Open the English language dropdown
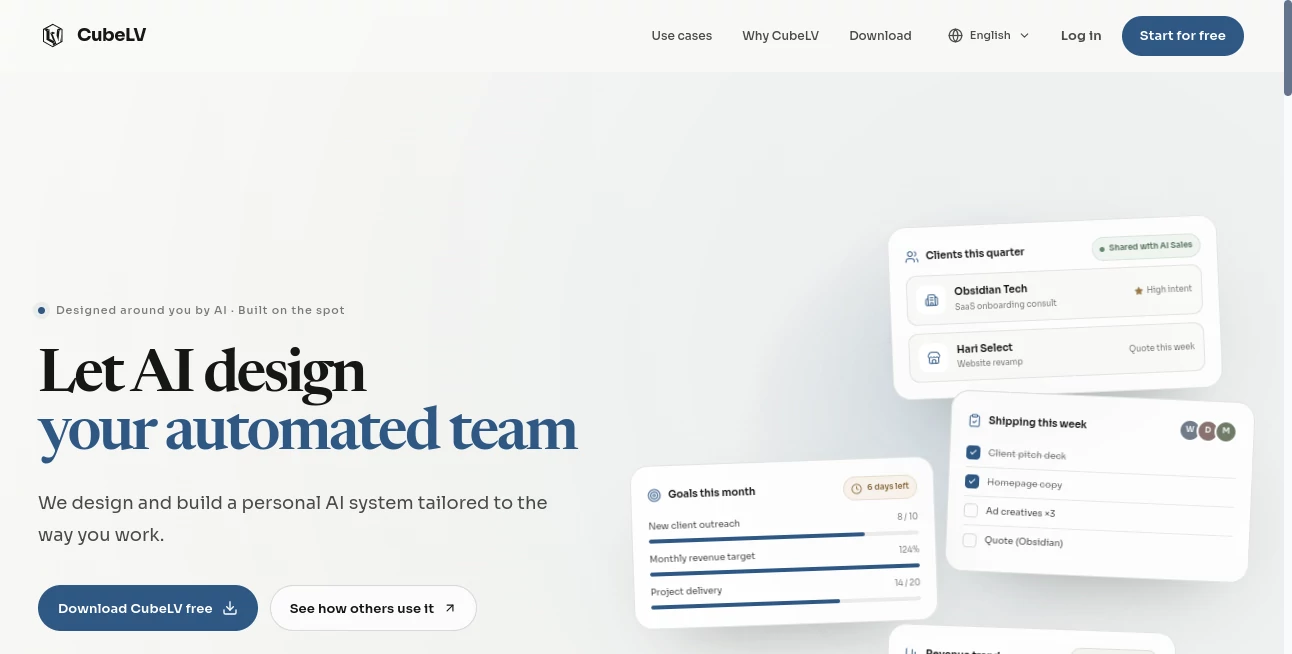This screenshot has height=654, width=1292. (989, 36)
